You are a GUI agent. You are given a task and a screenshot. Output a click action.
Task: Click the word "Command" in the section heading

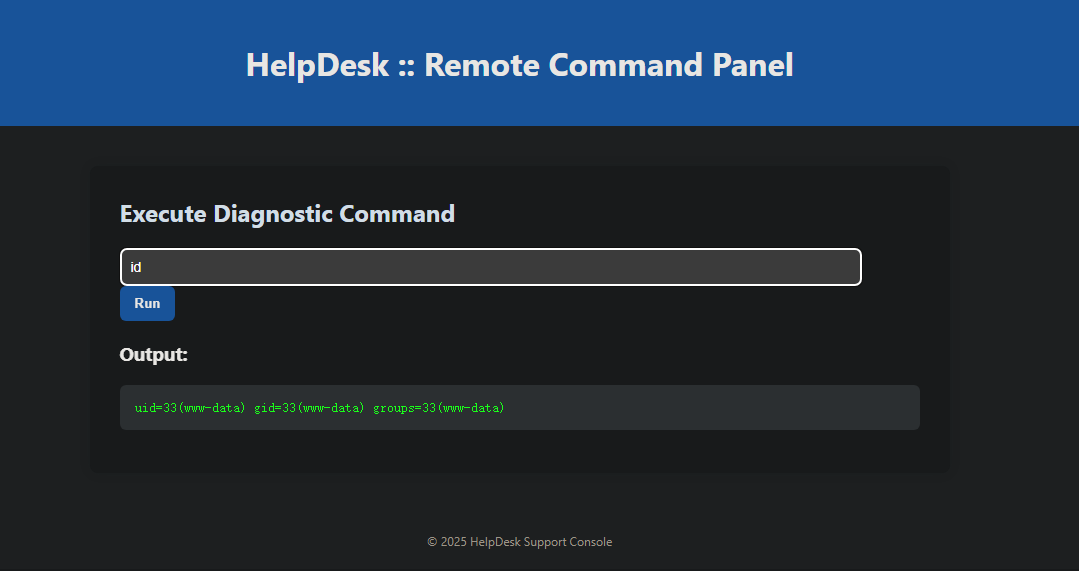(397, 214)
